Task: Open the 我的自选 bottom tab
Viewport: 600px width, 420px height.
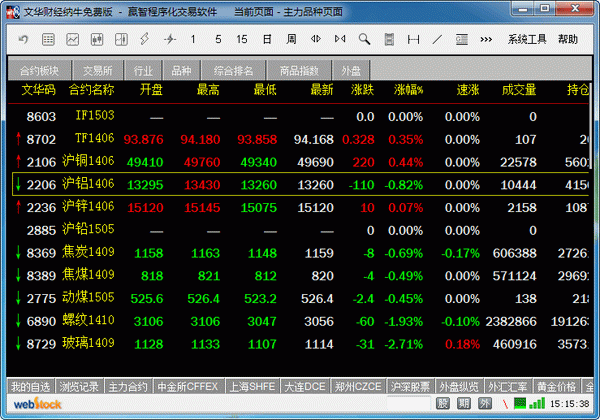Action: coord(31,387)
